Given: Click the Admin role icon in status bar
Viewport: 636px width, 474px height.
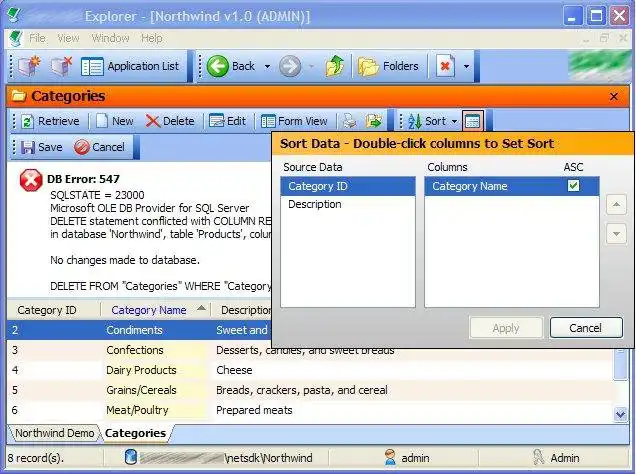Looking at the screenshot, I should 538,457.
